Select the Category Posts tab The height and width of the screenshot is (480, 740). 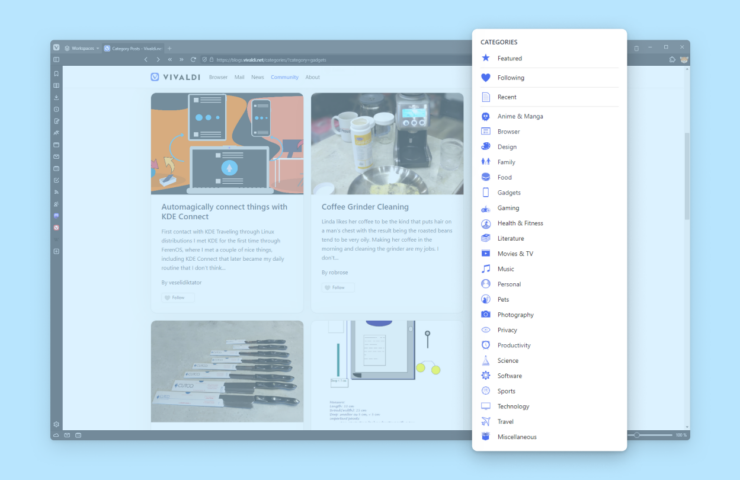[133, 48]
